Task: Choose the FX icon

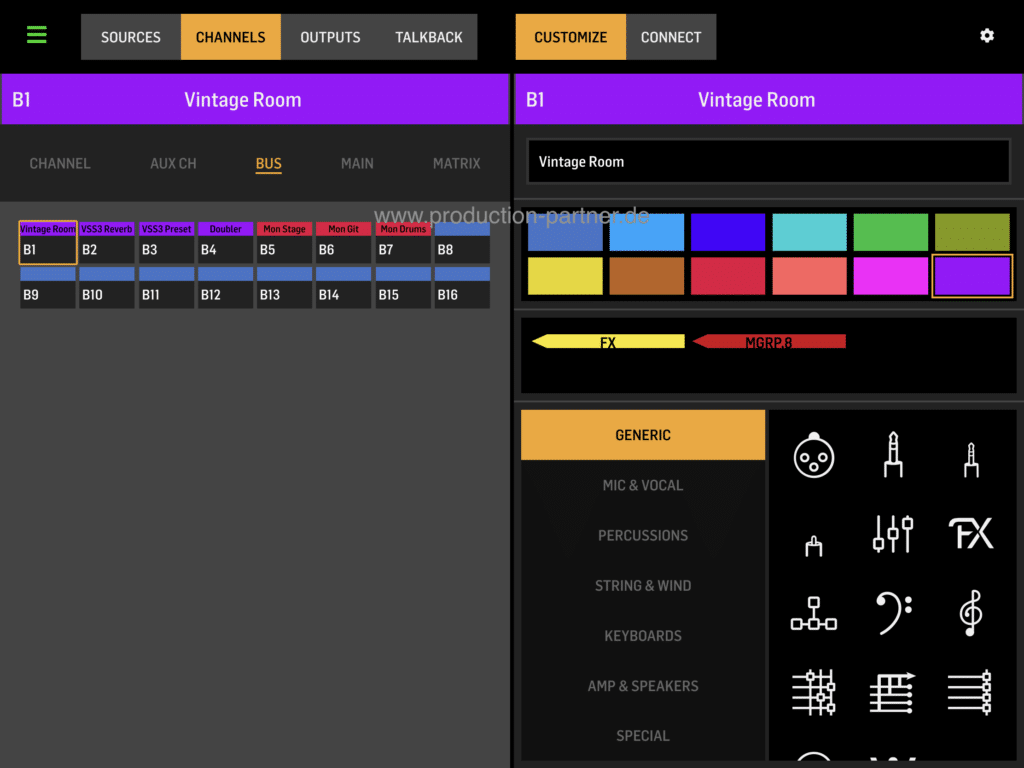Action: [970, 534]
